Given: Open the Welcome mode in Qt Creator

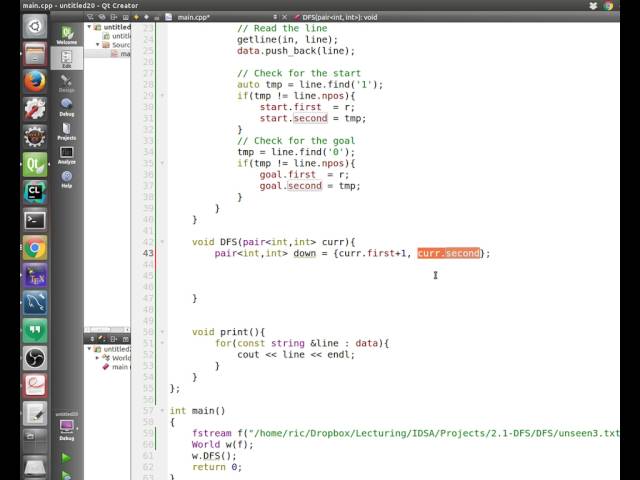Looking at the screenshot, I should click(67, 35).
